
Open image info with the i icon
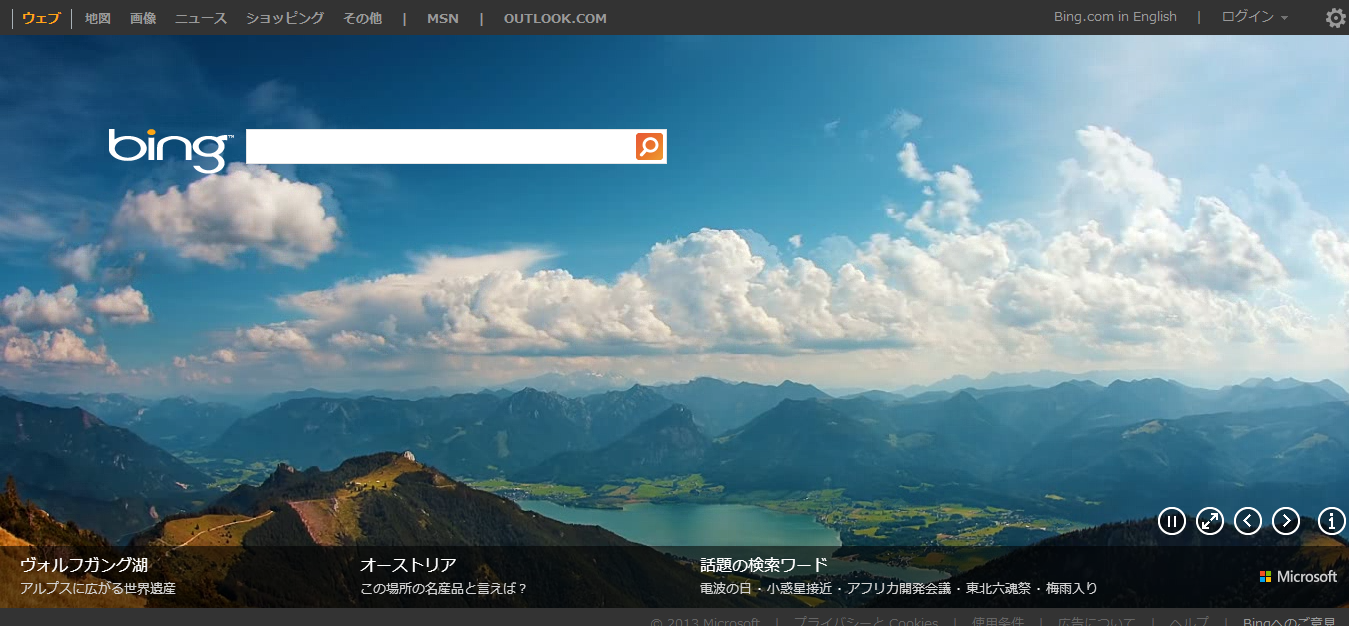click(1331, 521)
